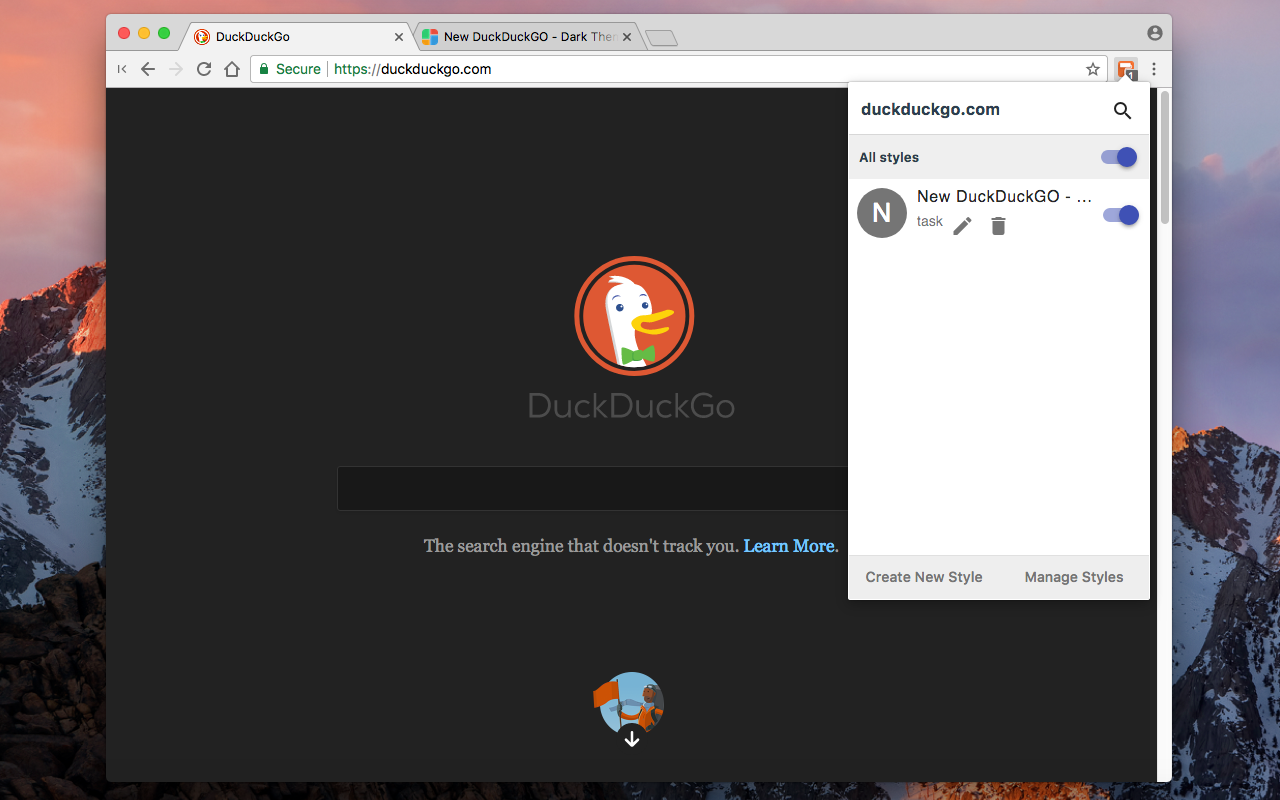Close the New DuckDuckGO Dark Theme tab

(x=627, y=37)
